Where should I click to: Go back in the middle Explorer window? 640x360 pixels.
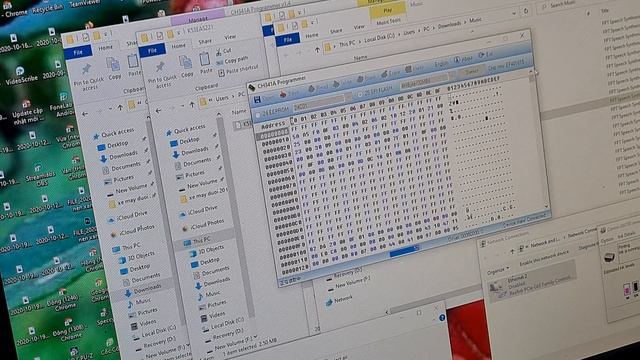point(158,111)
